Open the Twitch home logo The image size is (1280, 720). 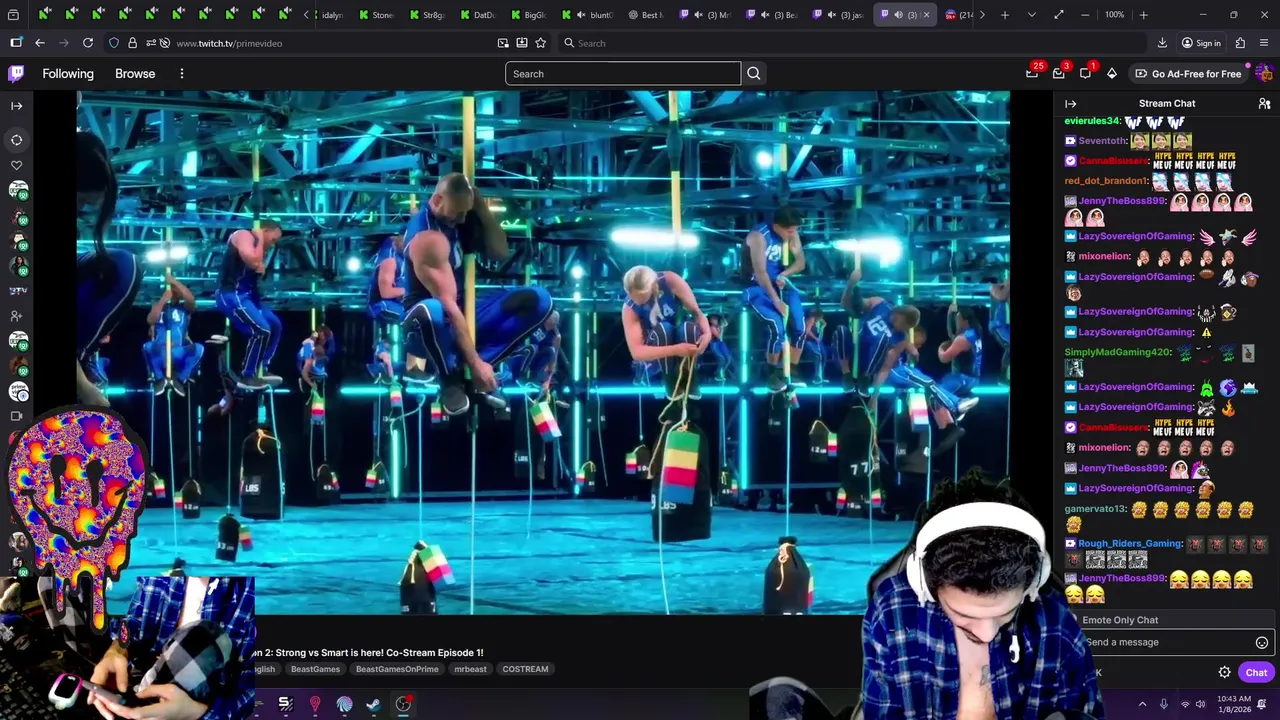[x=16, y=74]
